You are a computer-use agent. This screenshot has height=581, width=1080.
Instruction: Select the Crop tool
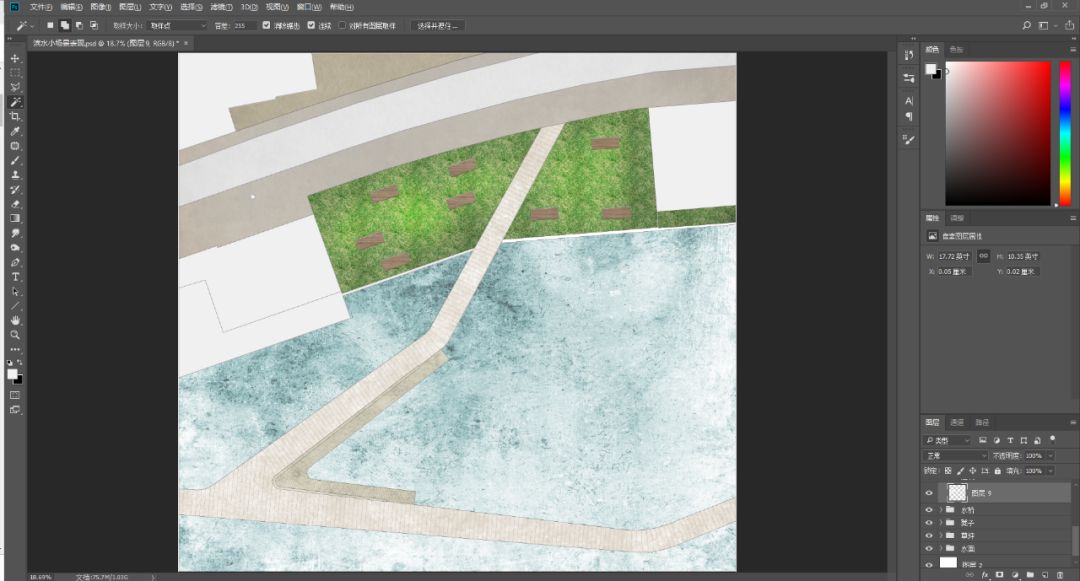pos(15,116)
